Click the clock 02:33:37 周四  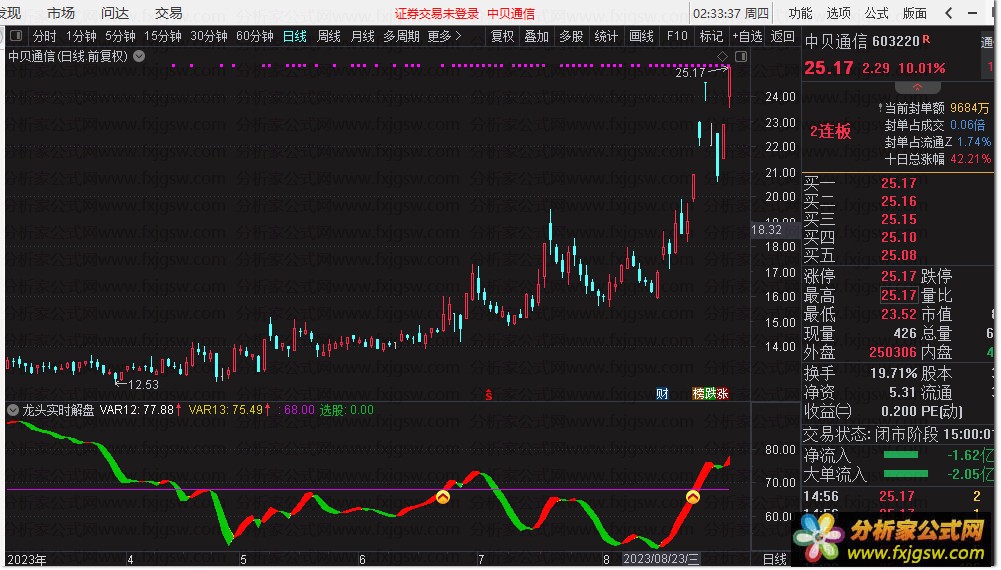731,13
